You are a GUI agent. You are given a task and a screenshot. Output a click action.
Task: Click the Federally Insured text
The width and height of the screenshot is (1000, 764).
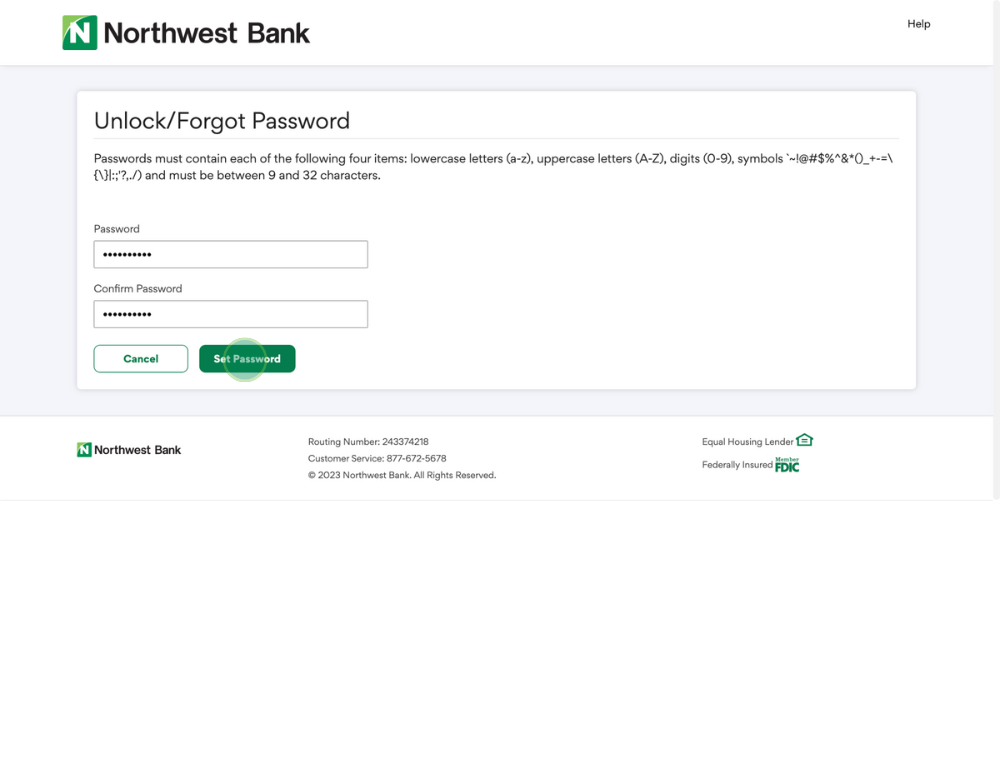(737, 465)
